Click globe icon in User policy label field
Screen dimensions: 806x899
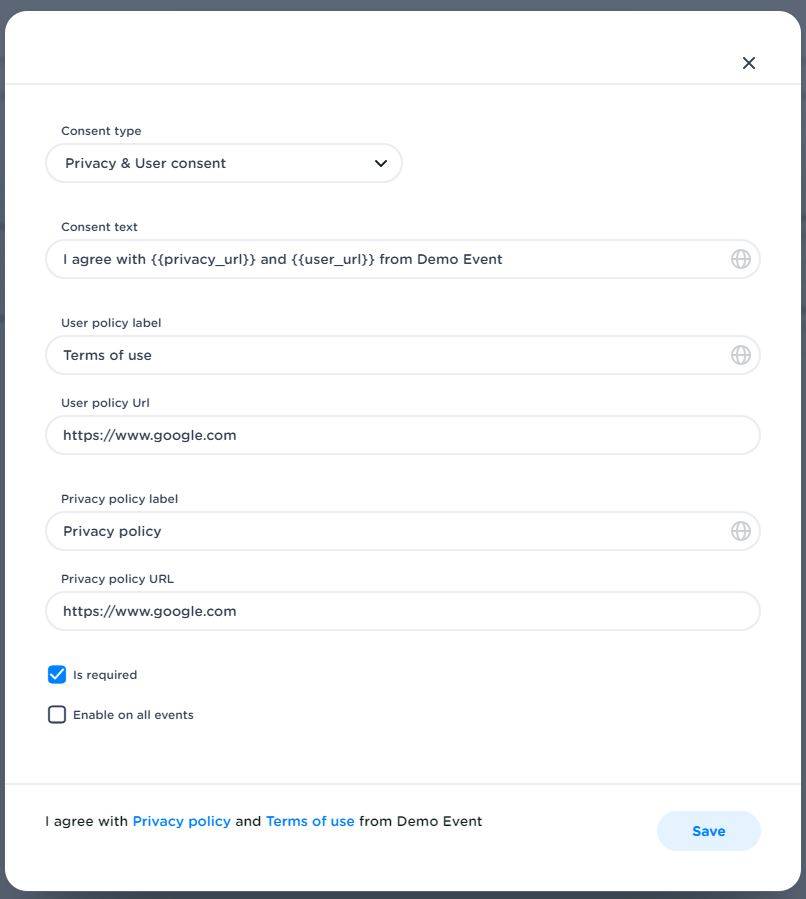pos(740,355)
